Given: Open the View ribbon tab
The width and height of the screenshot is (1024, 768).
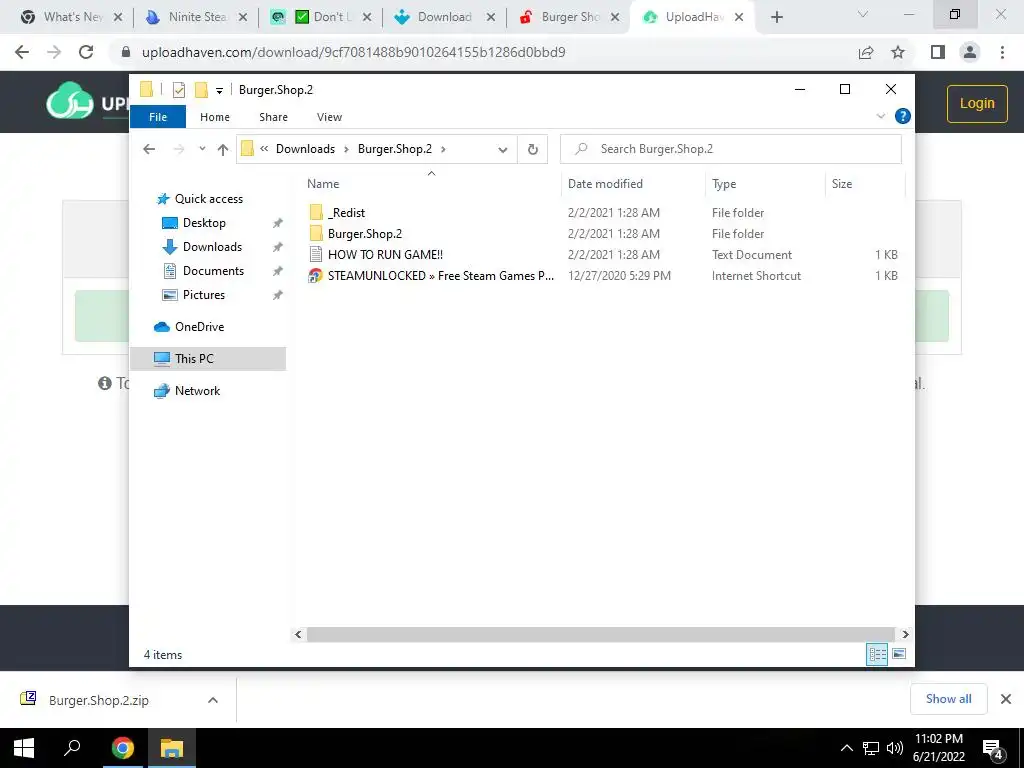Looking at the screenshot, I should (329, 117).
